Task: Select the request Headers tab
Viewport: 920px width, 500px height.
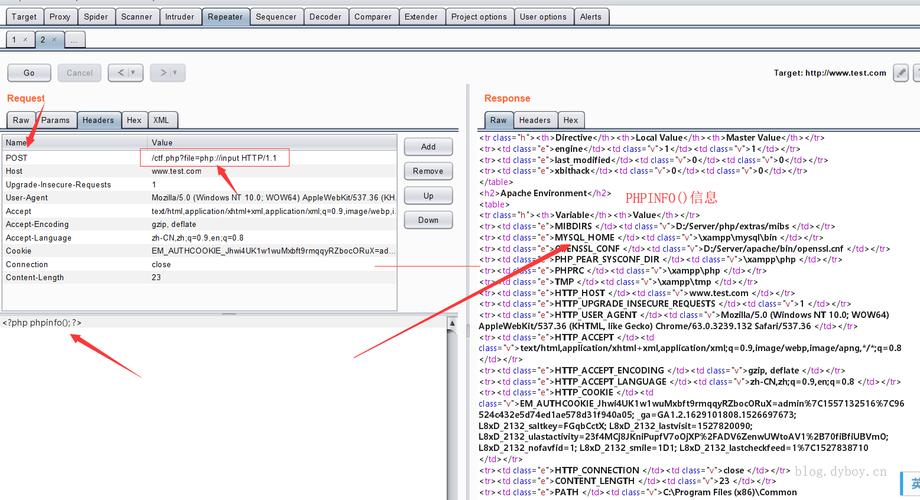Action: (x=98, y=120)
